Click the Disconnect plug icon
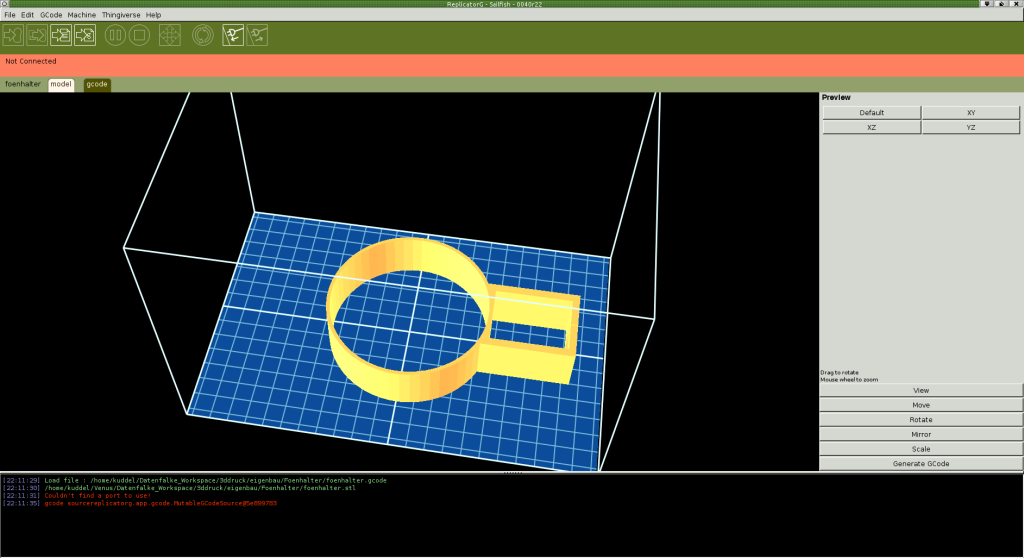This screenshot has width=1024, height=558. pos(257,35)
